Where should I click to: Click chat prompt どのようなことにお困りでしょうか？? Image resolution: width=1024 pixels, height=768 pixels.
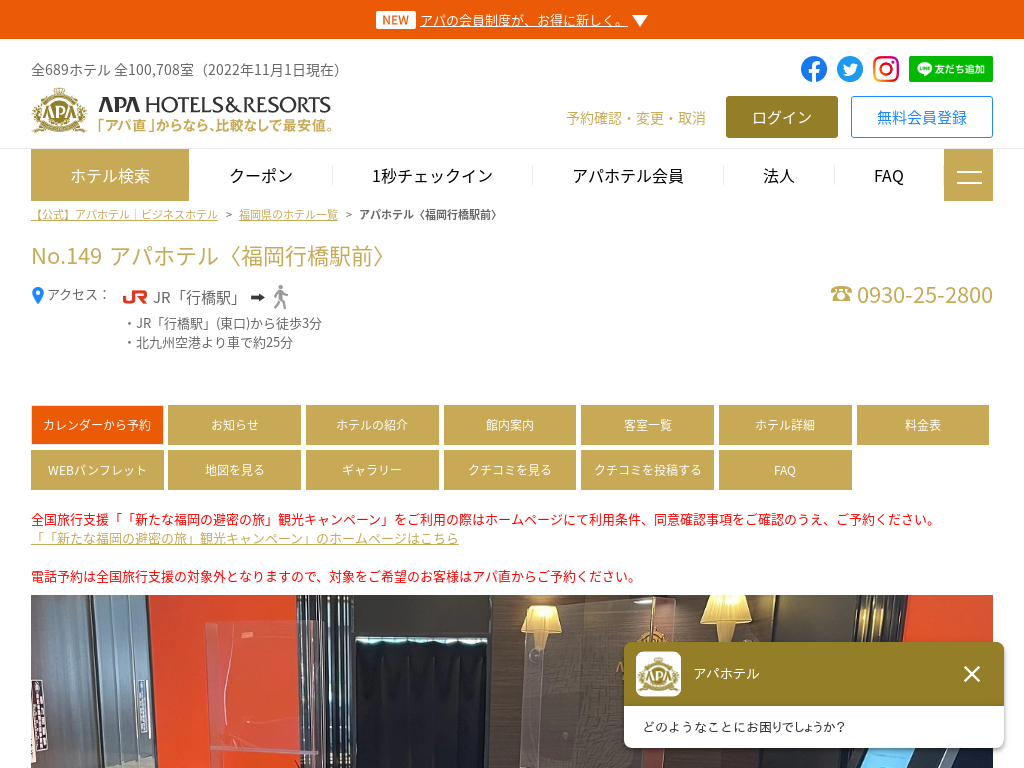[x=744, y=727]
